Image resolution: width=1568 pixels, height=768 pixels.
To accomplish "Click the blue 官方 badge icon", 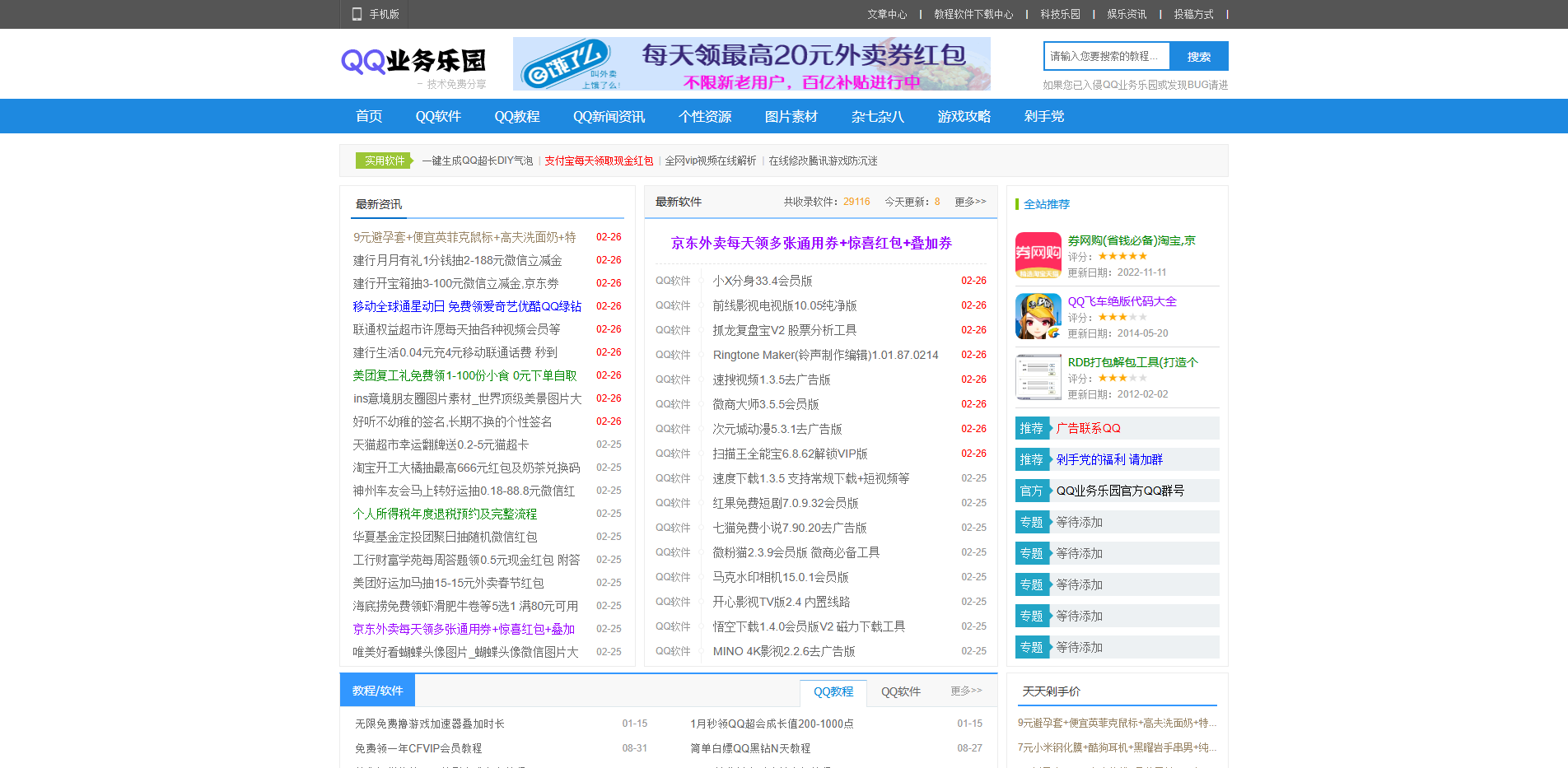I will tap(1032, 490).
